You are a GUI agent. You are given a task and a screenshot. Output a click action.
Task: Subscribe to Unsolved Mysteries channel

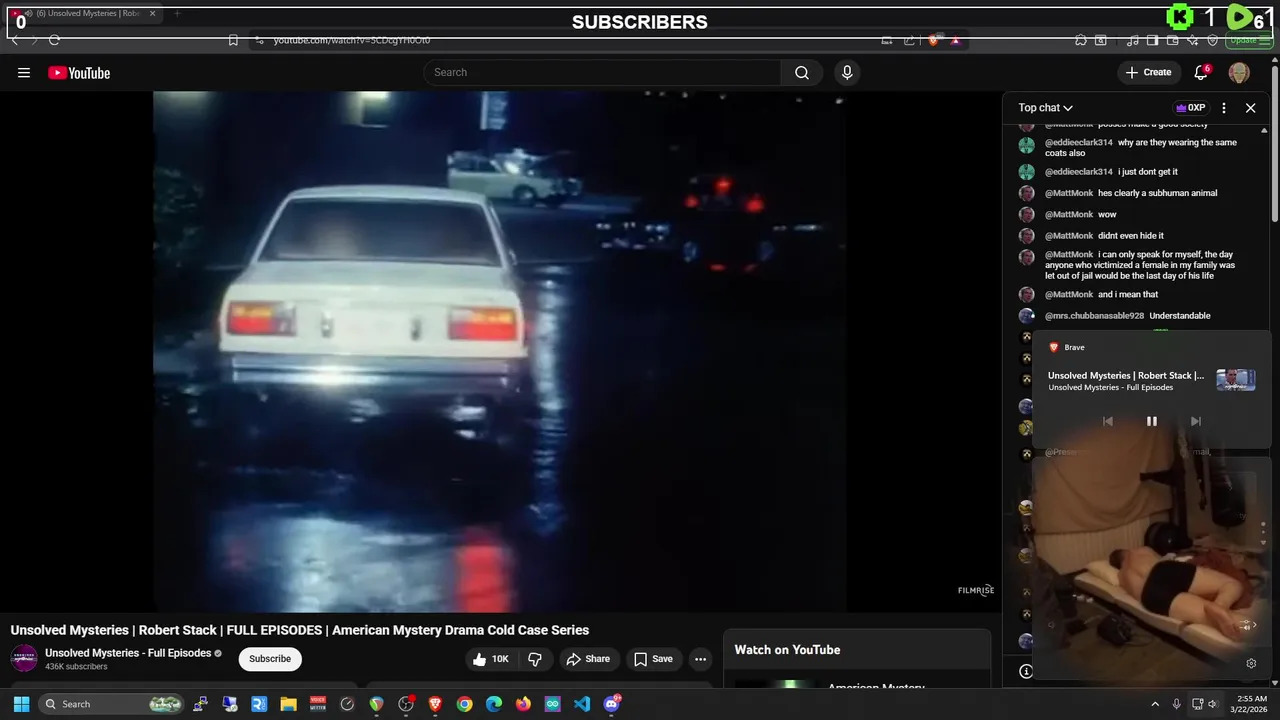pos(270,659)
